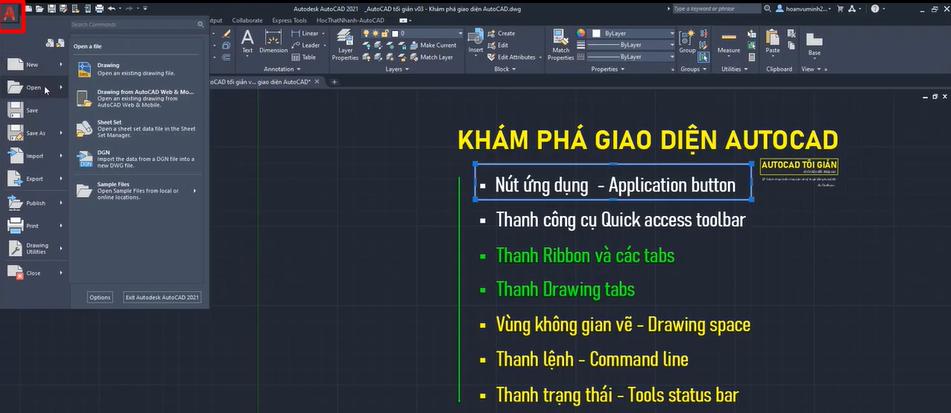Open the color wheel object color picker
This screenshot has width=951, height=413.
[580, 33]
